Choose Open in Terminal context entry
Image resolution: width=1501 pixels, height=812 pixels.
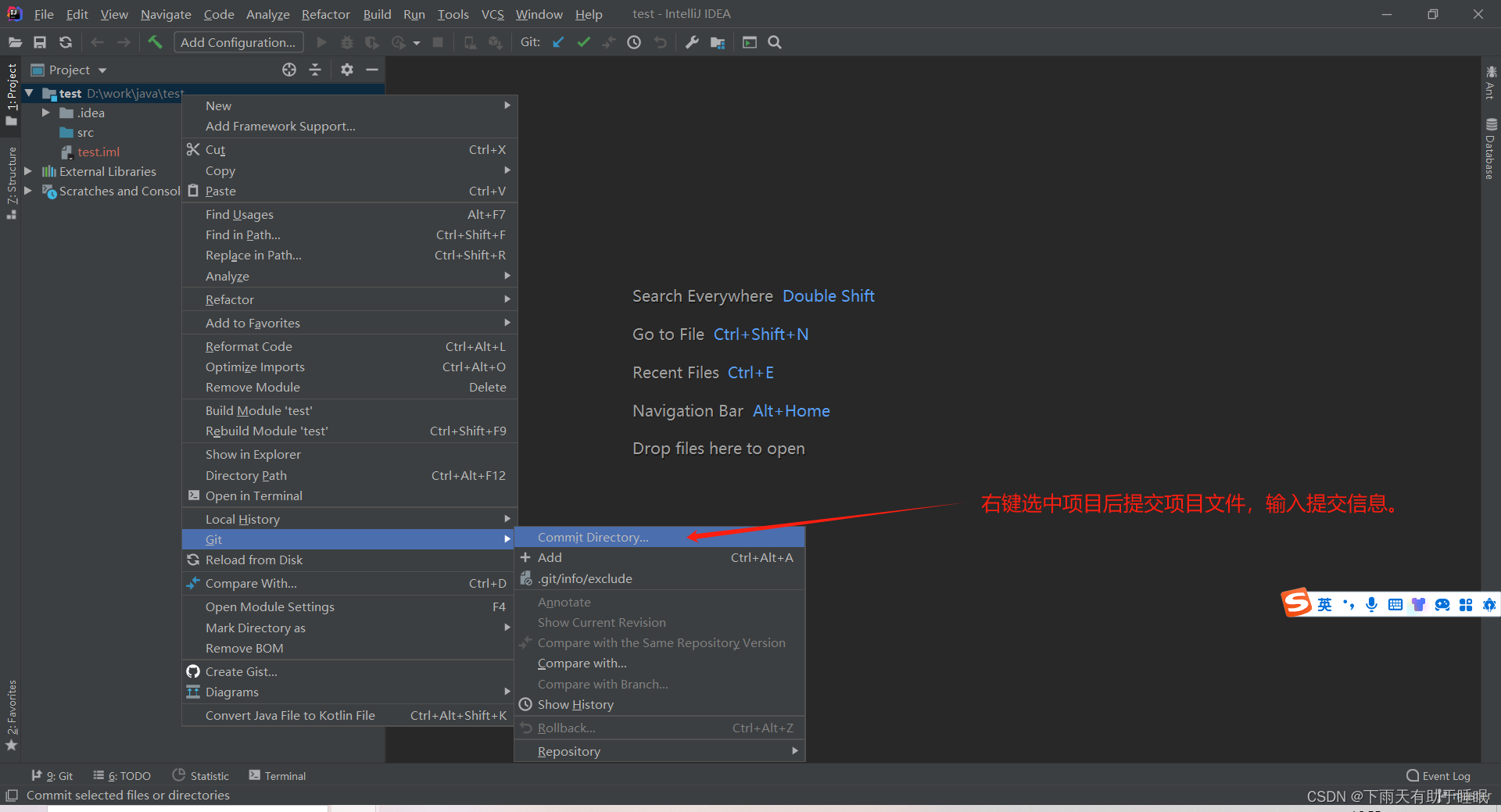tap(349, 495)
